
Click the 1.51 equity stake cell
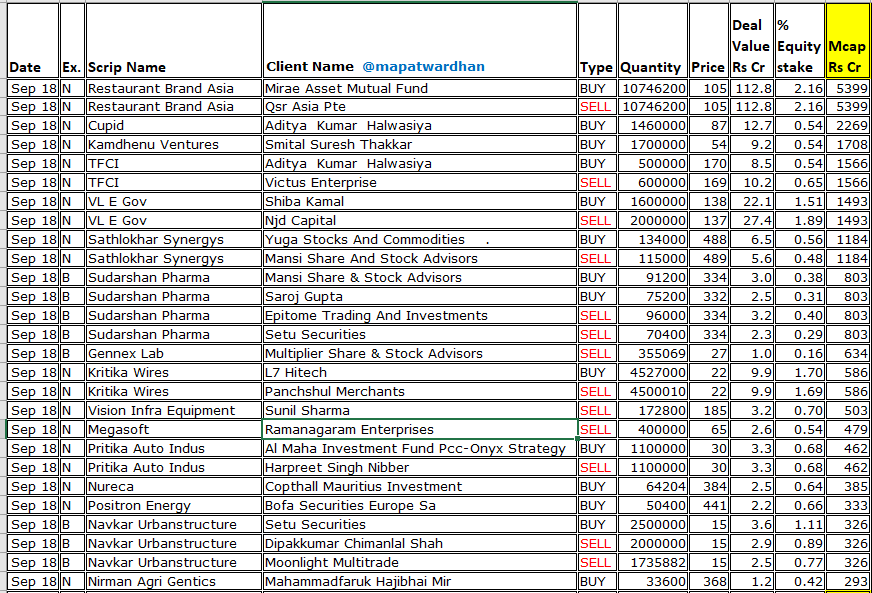coord(800,202)
